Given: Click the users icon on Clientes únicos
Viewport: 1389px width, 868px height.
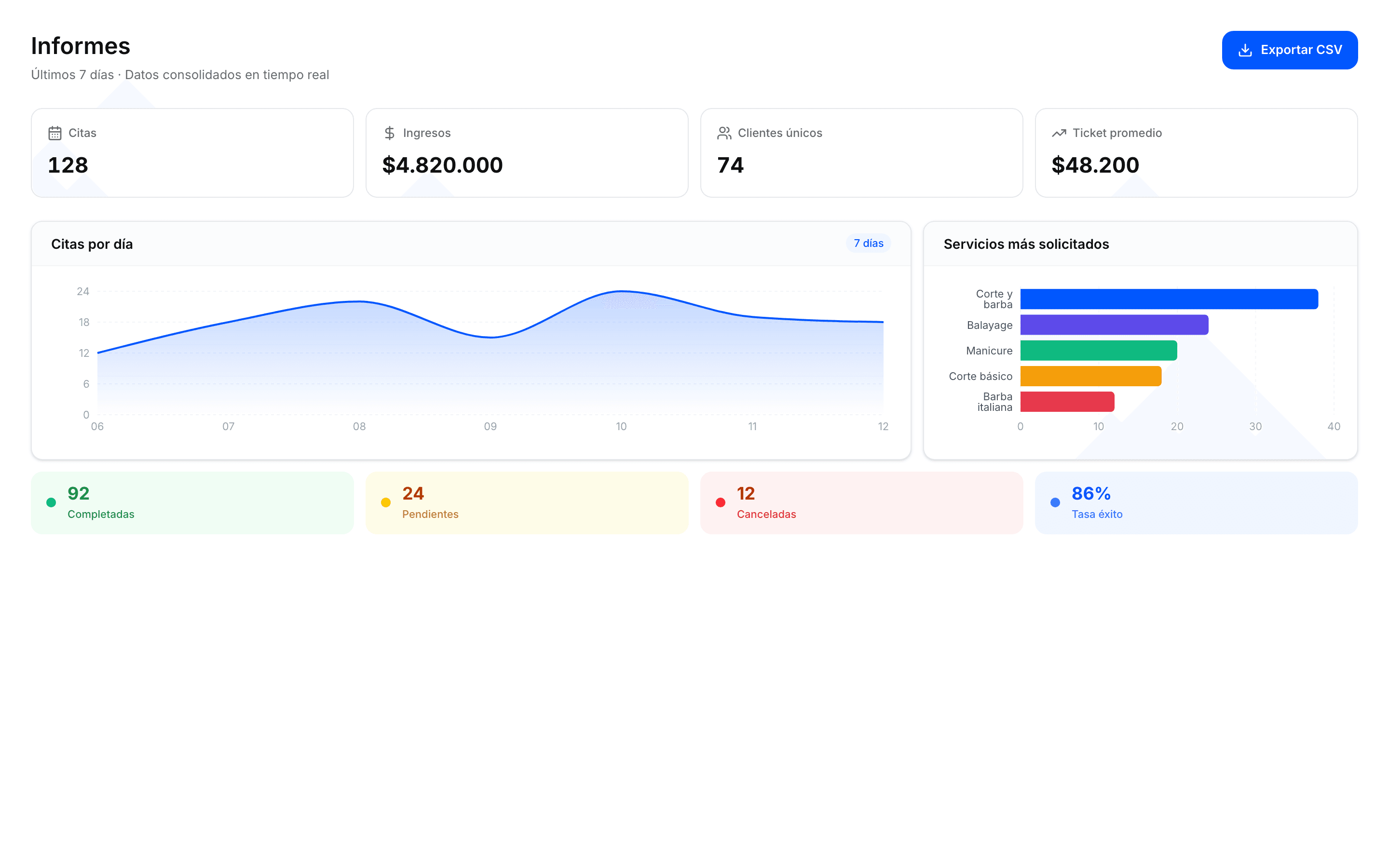Looking at the screenshot, I should tap(724, 133).
